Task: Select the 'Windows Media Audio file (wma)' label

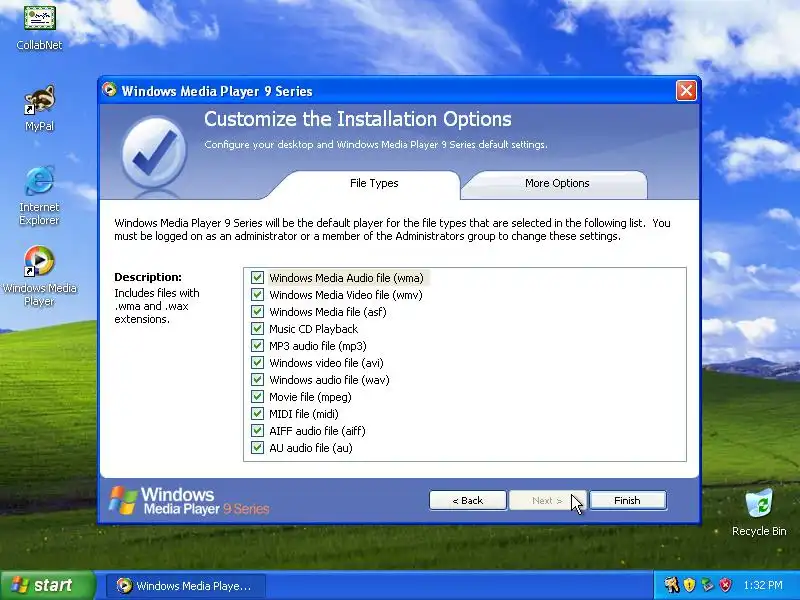Action: click(346, 278)
